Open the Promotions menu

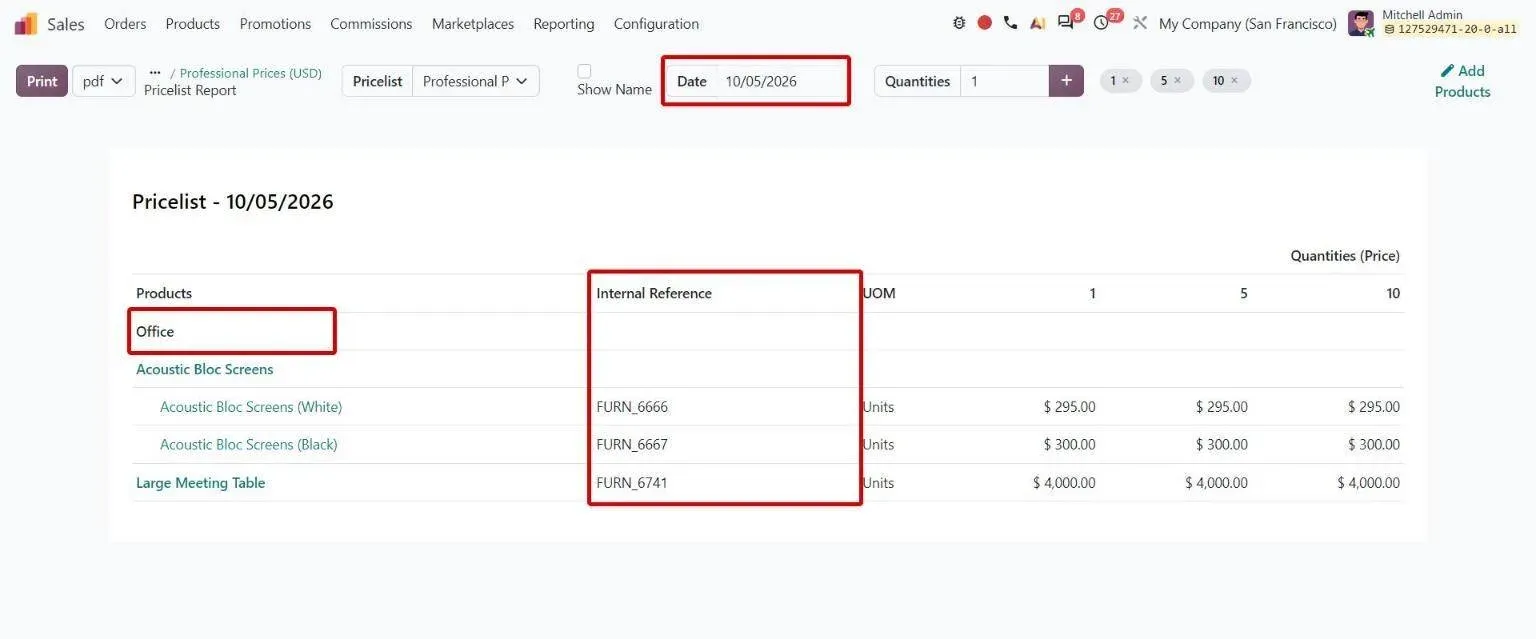point(275,23)
